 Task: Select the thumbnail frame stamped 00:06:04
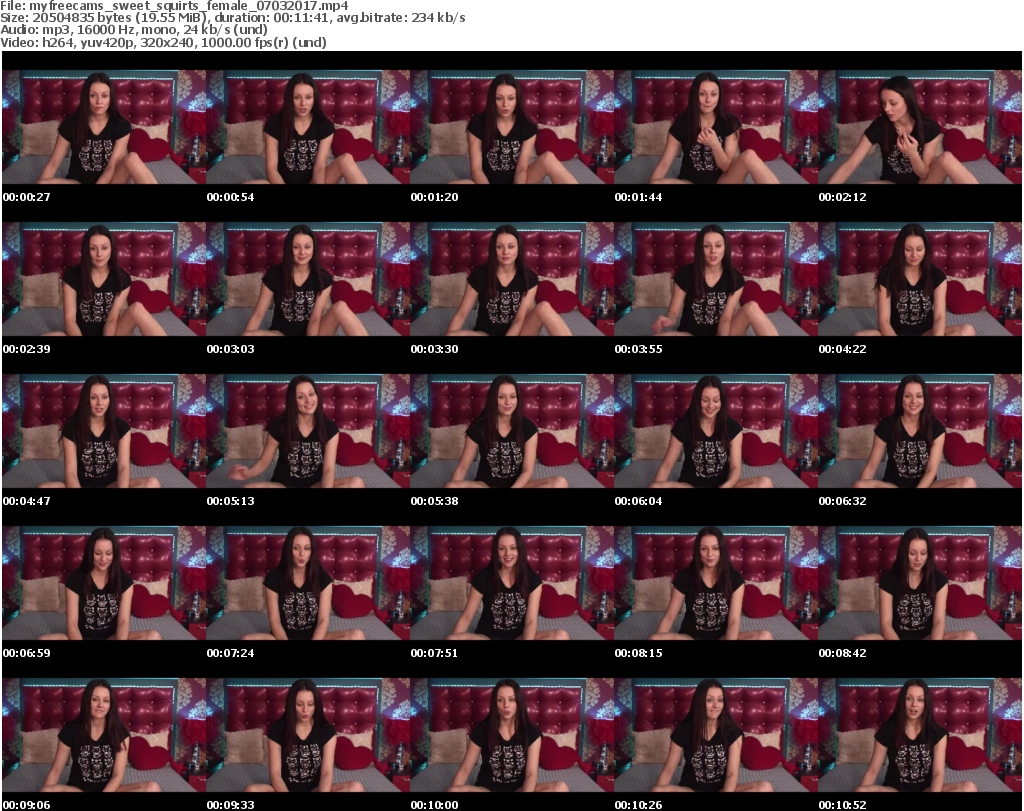(x=716, y=431)
